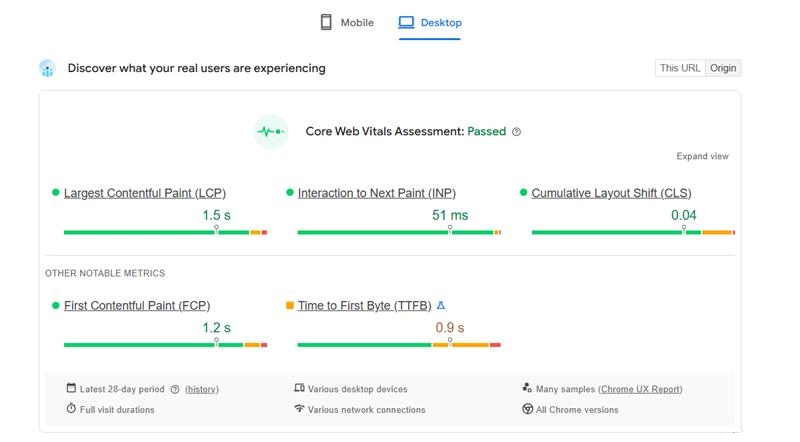
Task: Open Time to First Byte (TTFB) link
Action: [x=364, y=305]
